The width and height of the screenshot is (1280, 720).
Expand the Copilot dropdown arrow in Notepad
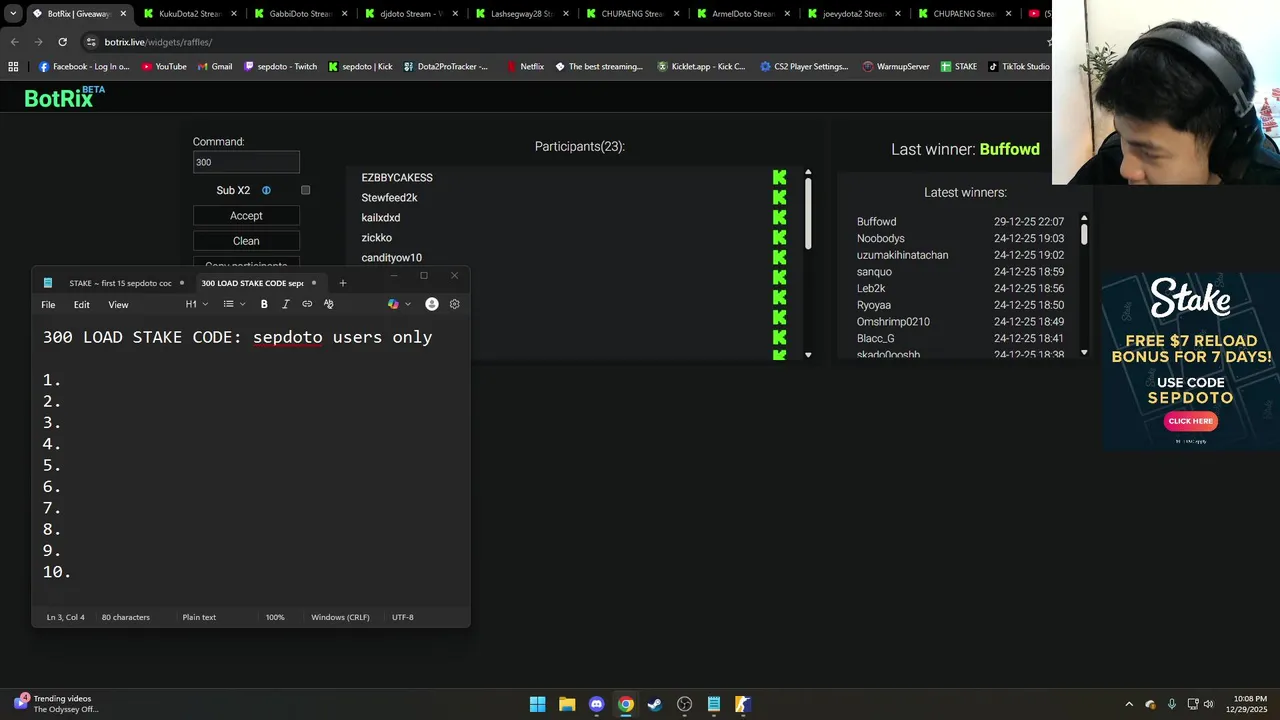click(408, 304)
